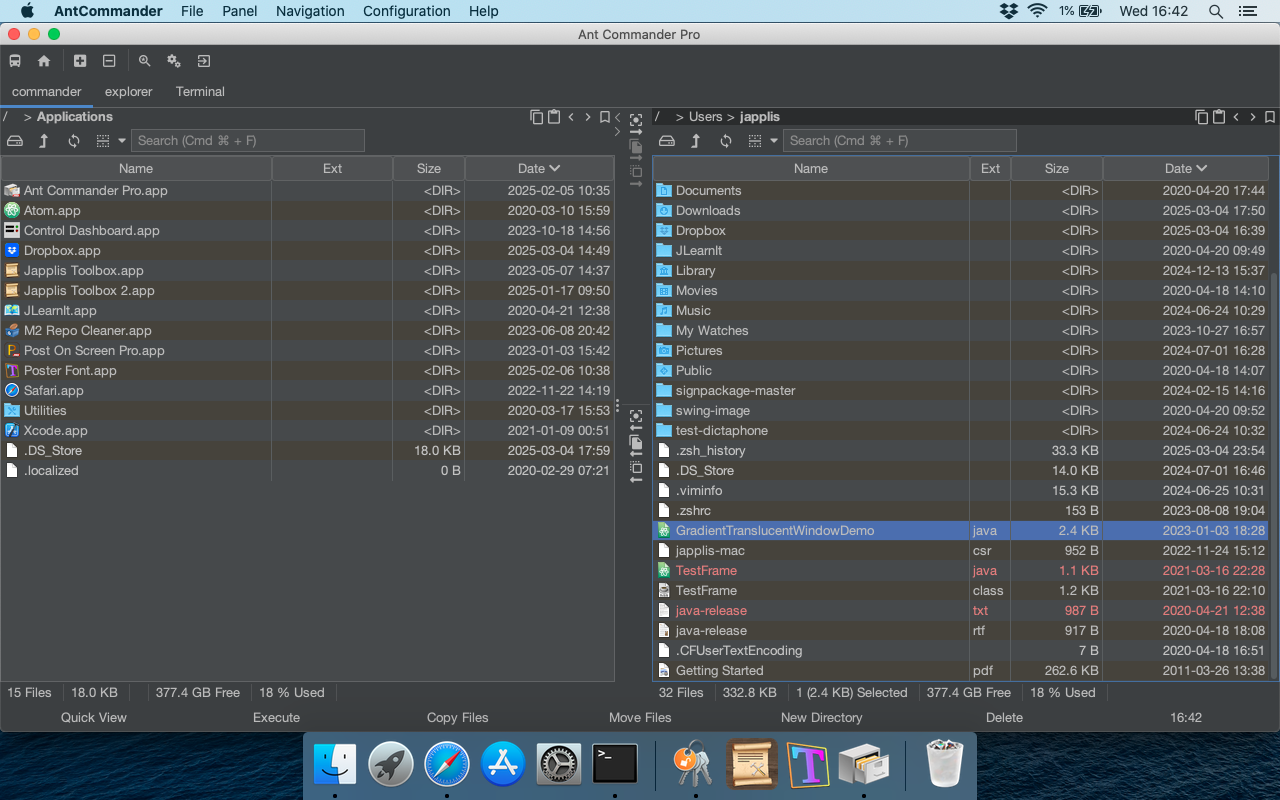
Task: Click the New Directory button
Action: [x=821, y=718]
